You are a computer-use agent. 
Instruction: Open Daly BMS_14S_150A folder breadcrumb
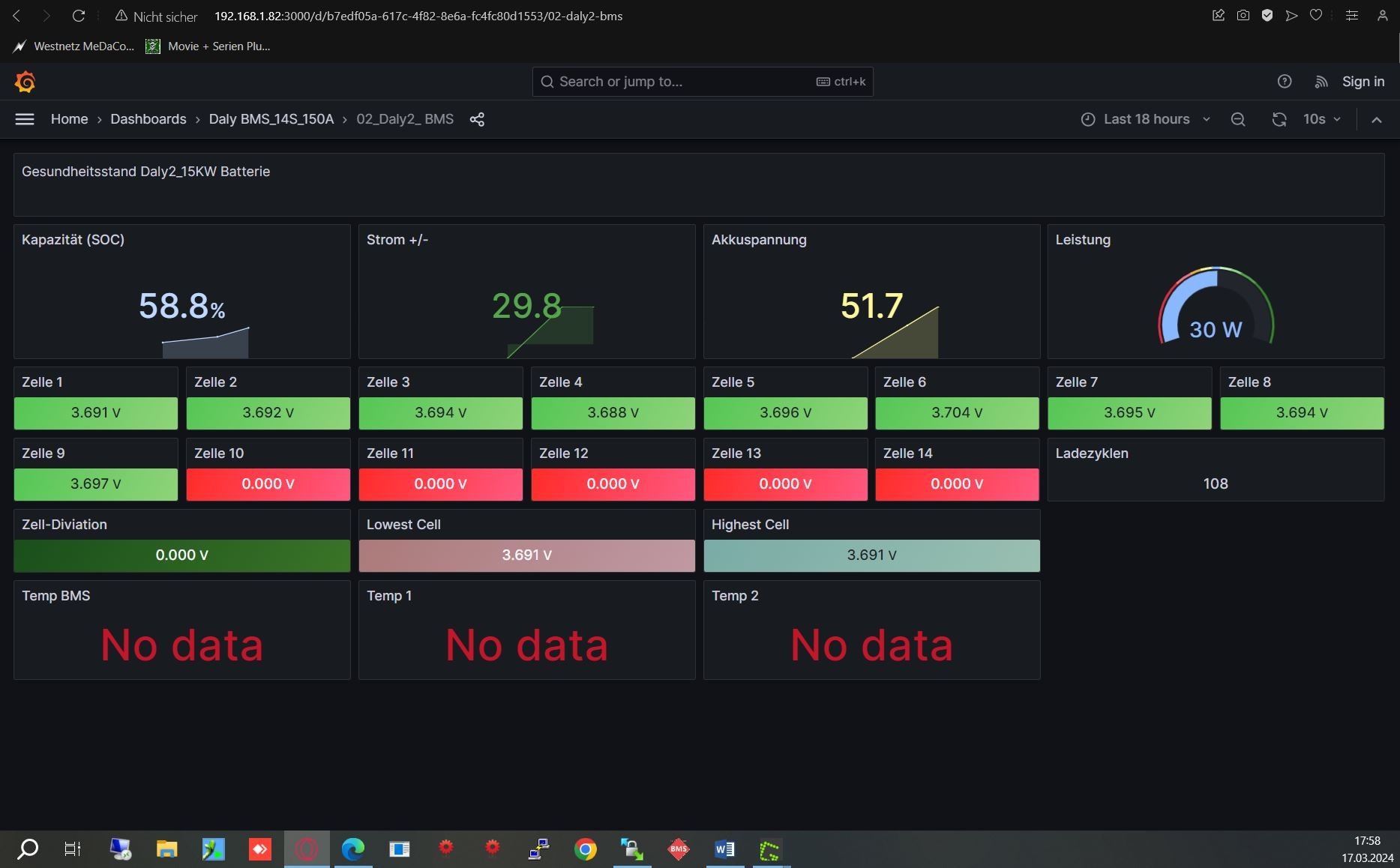(271, 119)
